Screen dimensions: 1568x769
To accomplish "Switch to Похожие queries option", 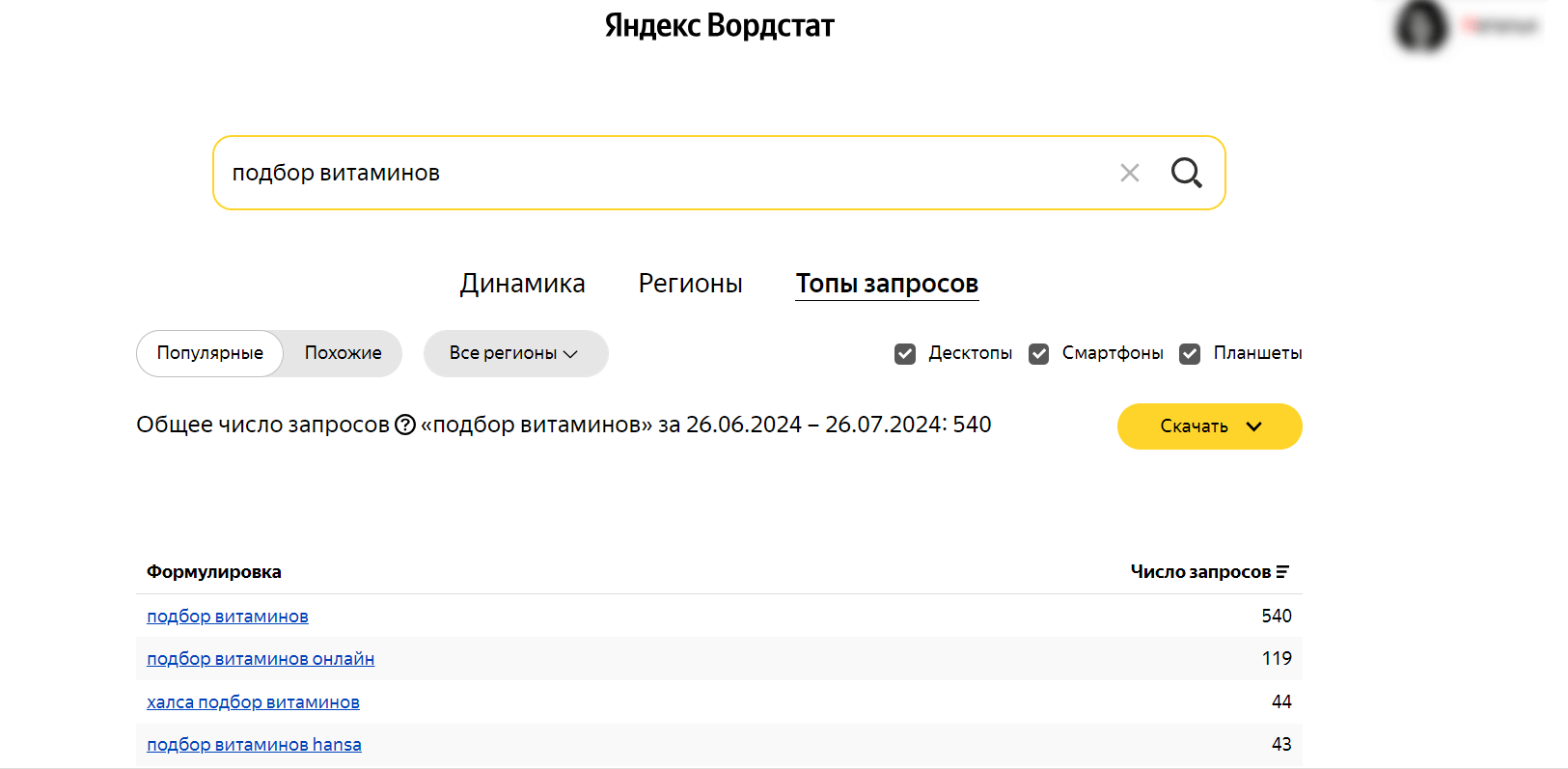I will [344, 353].
